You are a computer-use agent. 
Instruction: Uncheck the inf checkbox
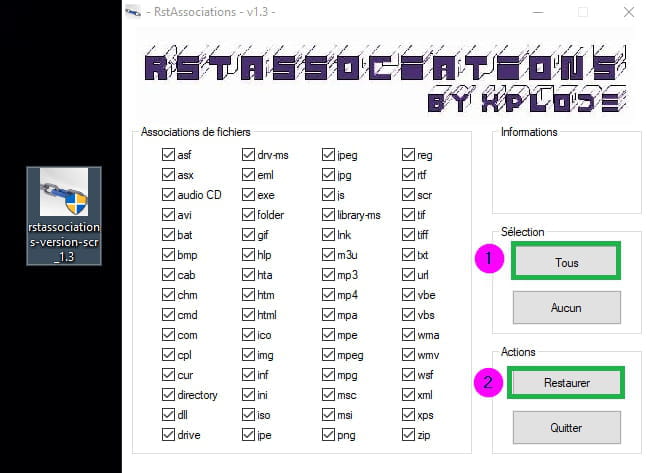(x=248, y=375)
